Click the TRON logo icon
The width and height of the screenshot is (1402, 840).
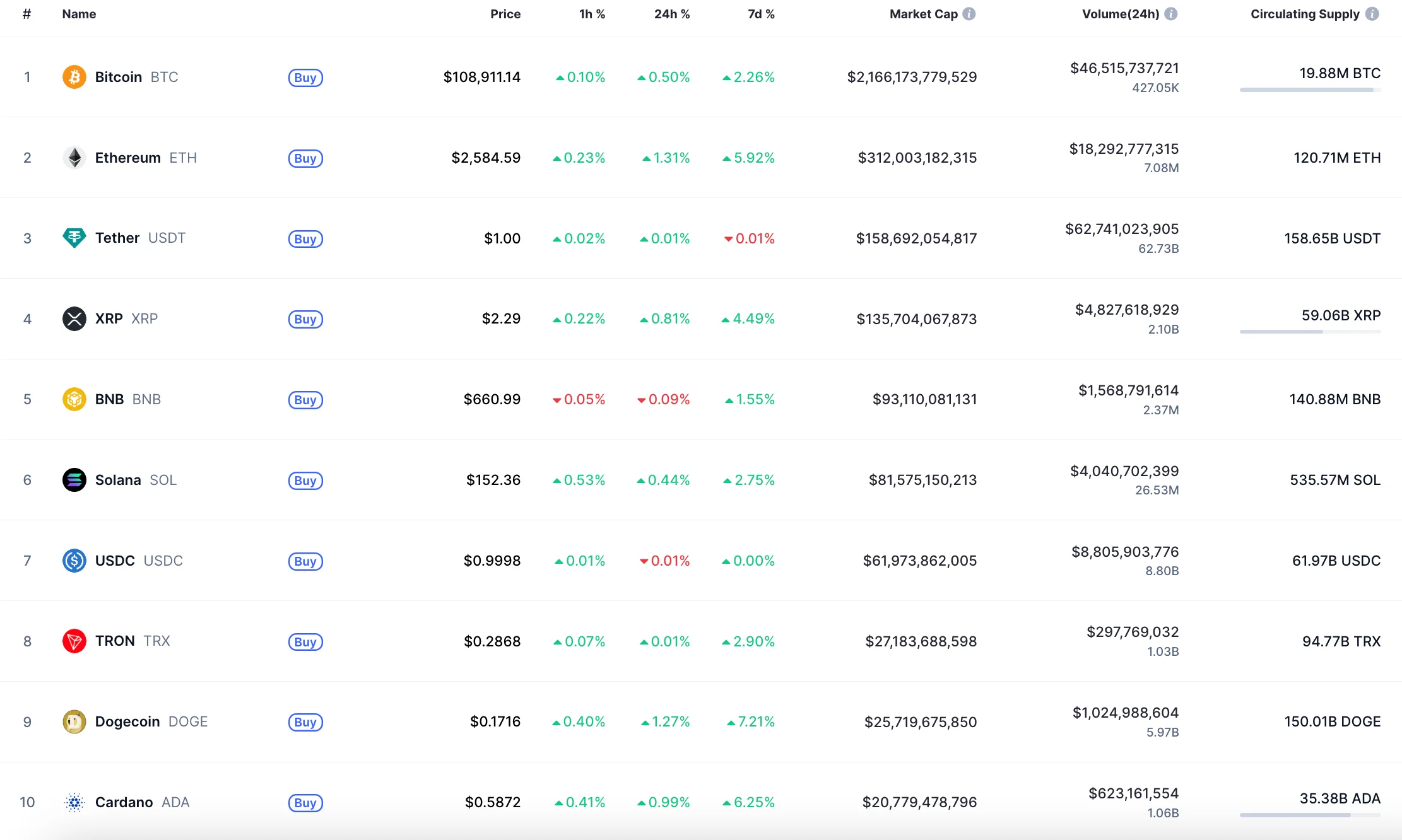[x=74, y=641]
